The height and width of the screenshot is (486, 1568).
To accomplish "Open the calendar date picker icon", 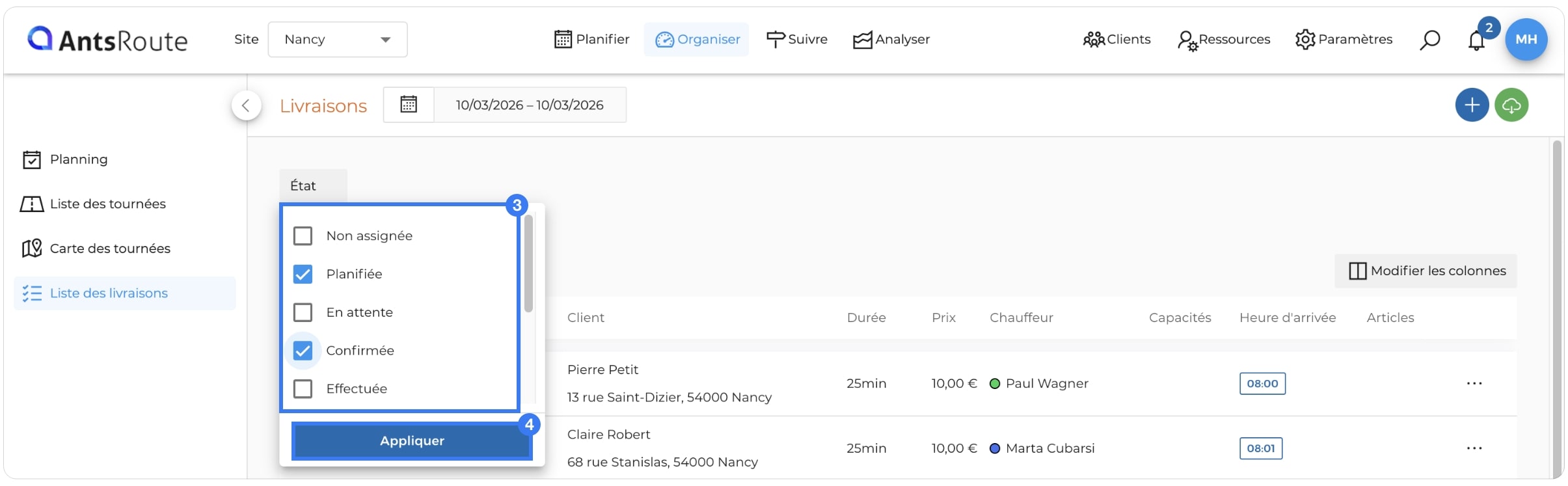I will point(409,105).
